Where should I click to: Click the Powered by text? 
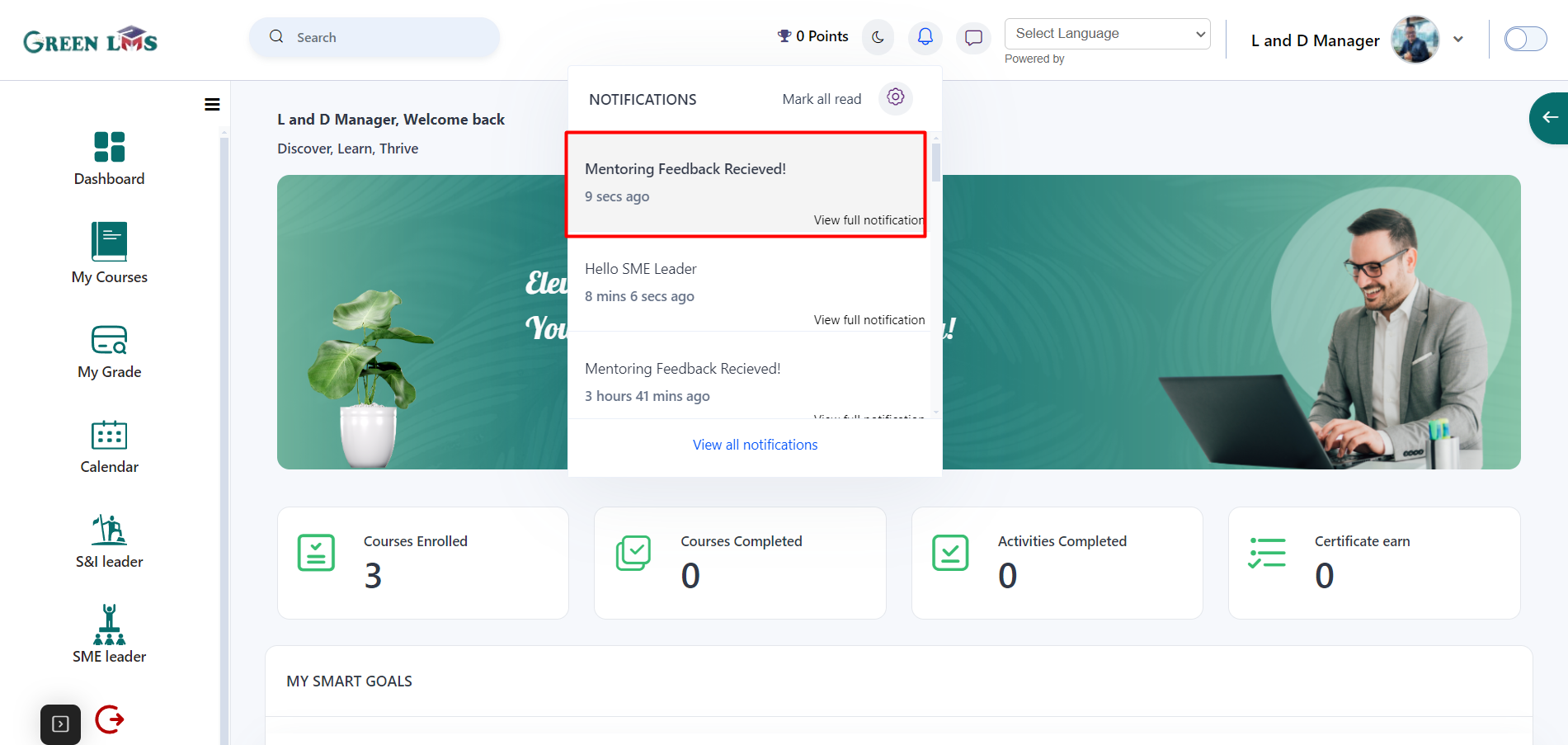[1034, 59]
